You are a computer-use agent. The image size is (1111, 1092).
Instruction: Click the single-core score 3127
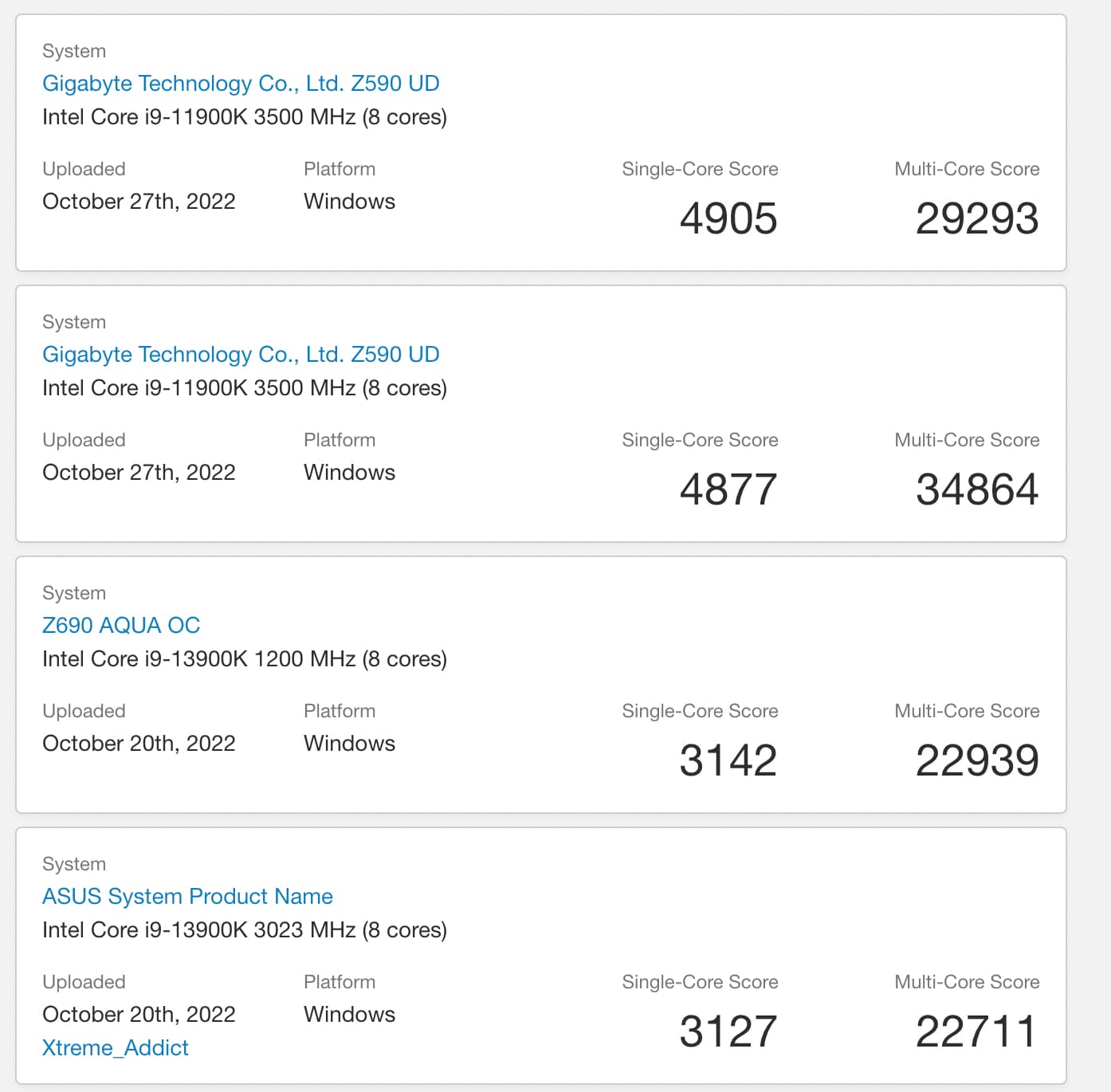[x=728, y=1031]
